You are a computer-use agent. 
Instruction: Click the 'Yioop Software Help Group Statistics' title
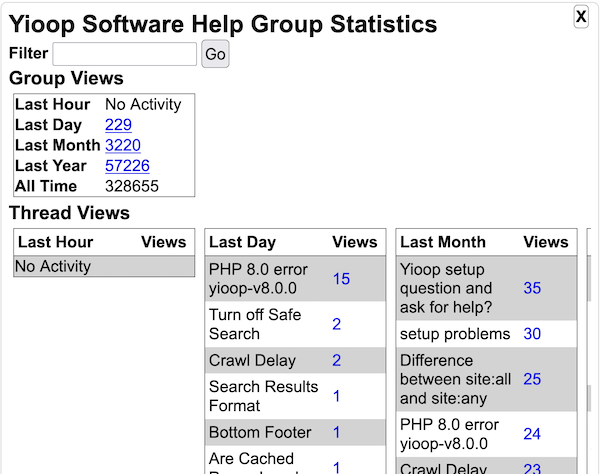pos(223,24)
